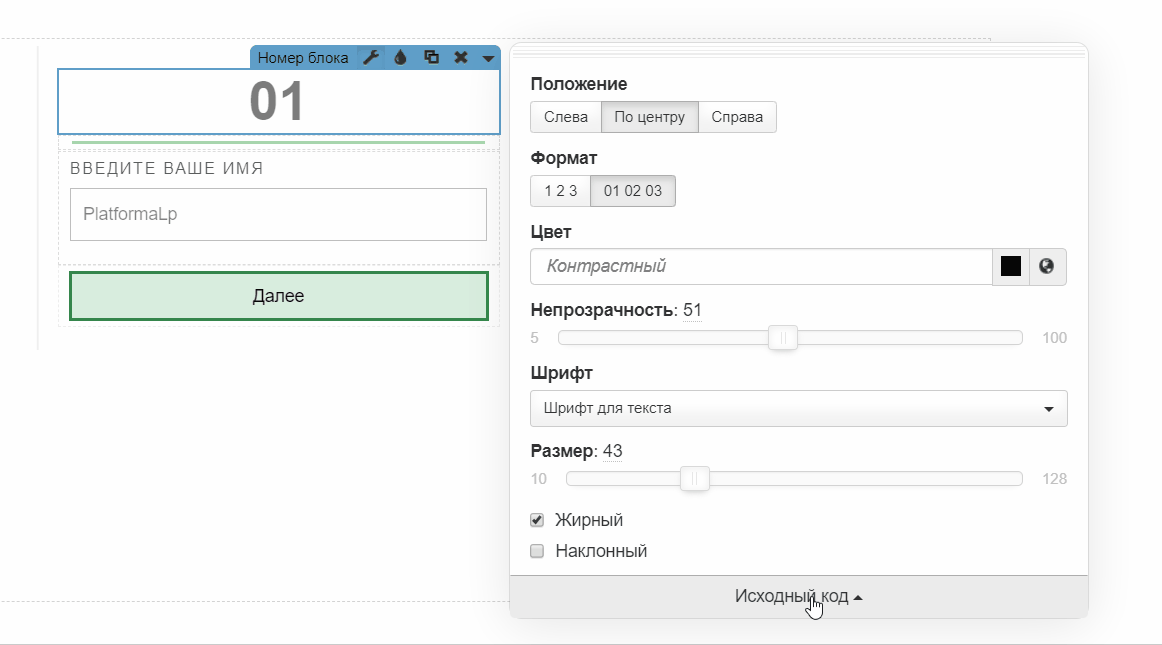This screenshot has width=1162, height=645.
Task: Expand the block toolbar dropdown arrow
Action: coord(488,58)
